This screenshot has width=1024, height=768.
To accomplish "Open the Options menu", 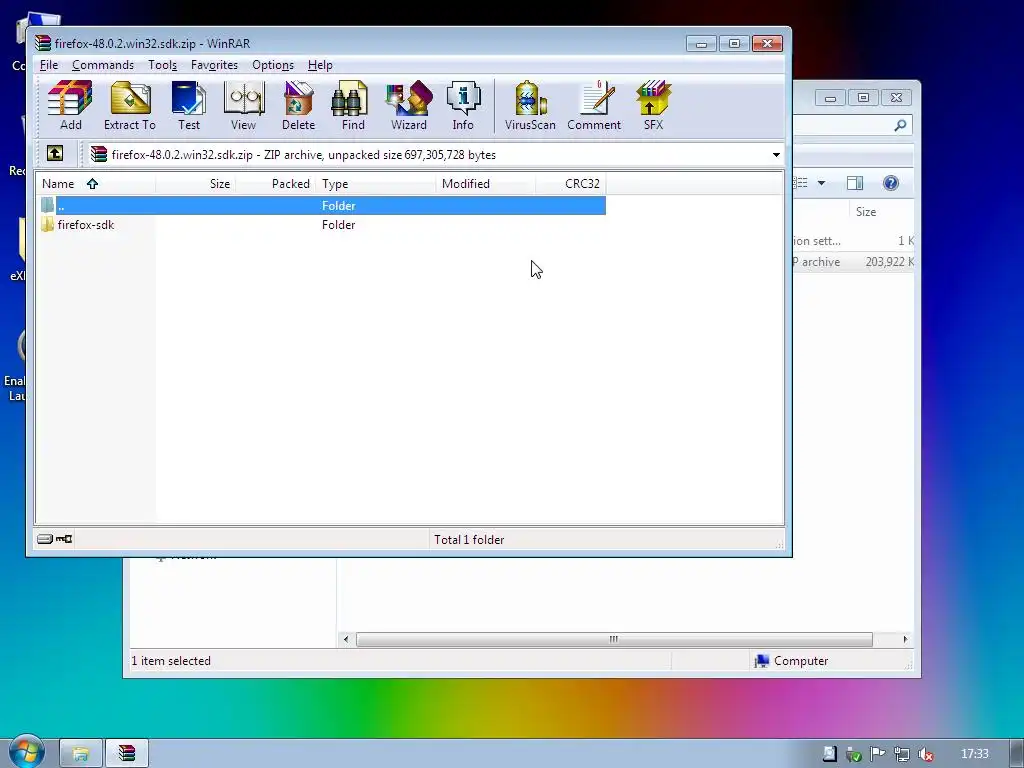I will point(273,65).
